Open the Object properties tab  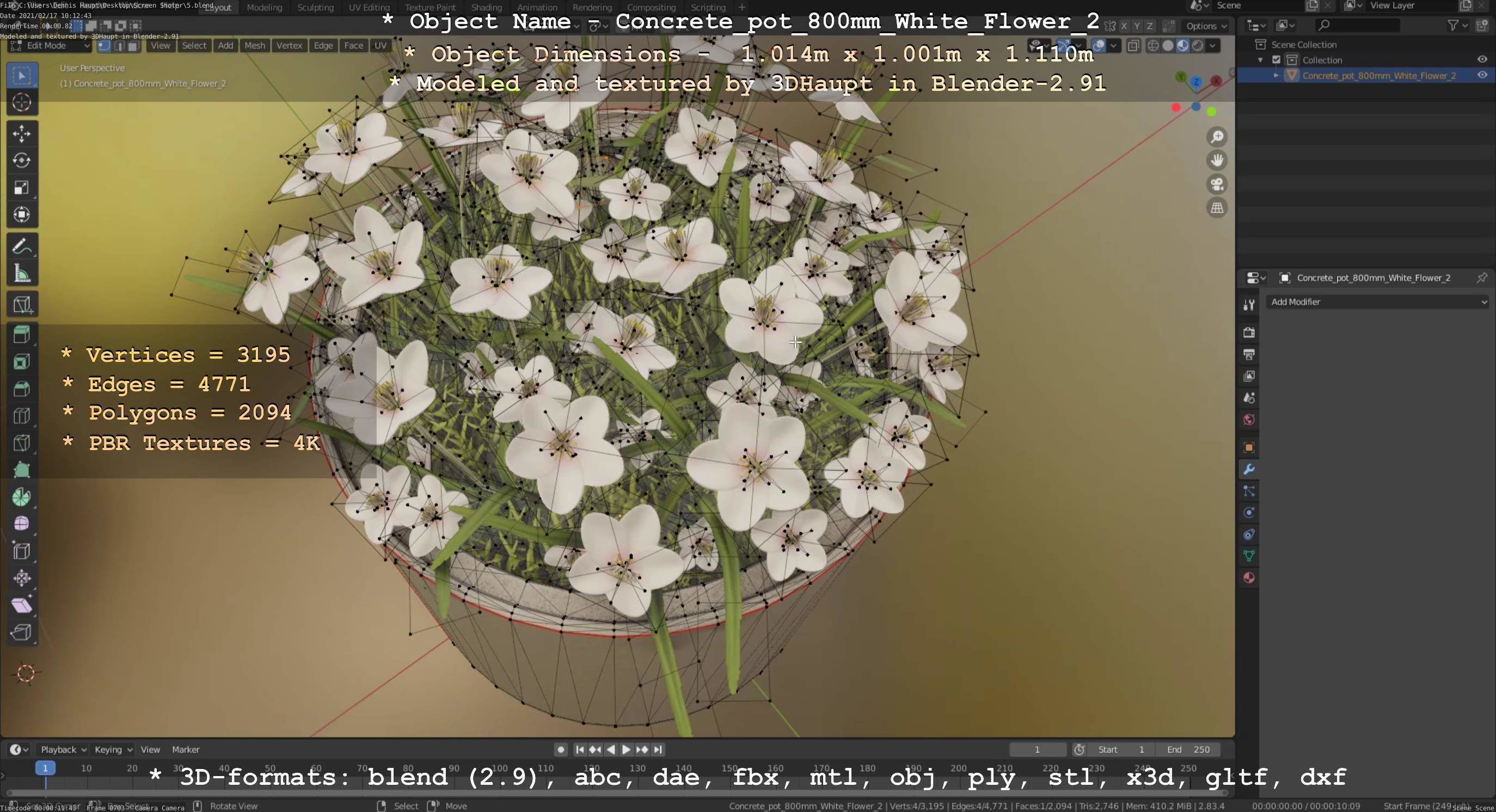click(x=1249, y=447)
